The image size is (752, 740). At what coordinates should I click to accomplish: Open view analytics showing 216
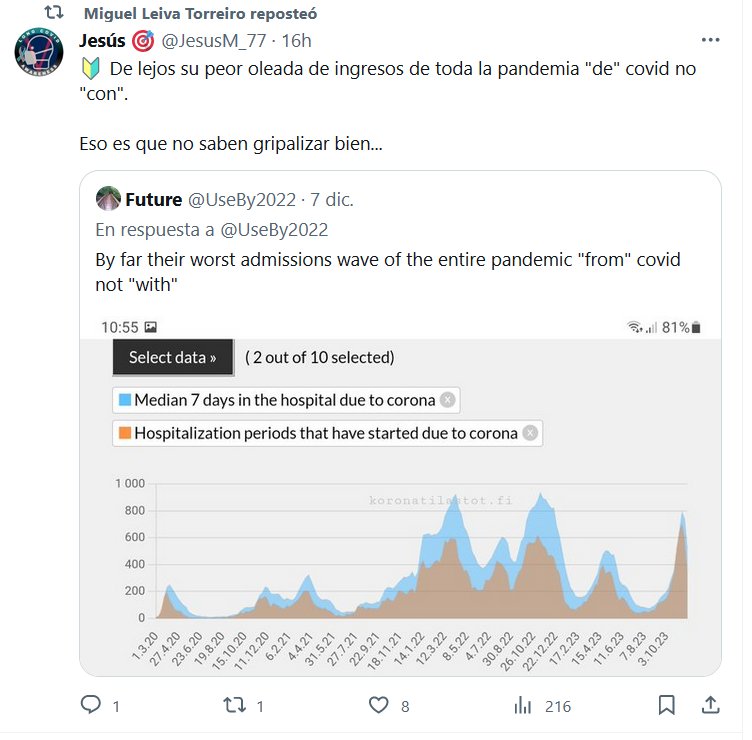[x=522, y=706]
